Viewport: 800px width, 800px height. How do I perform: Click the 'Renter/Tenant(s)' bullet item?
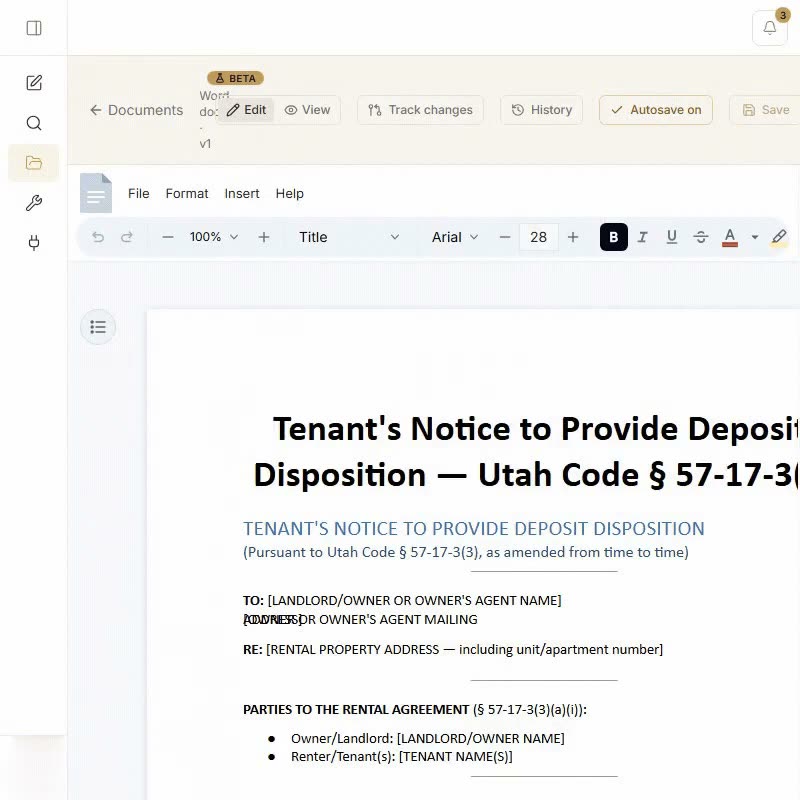[402, 757]
